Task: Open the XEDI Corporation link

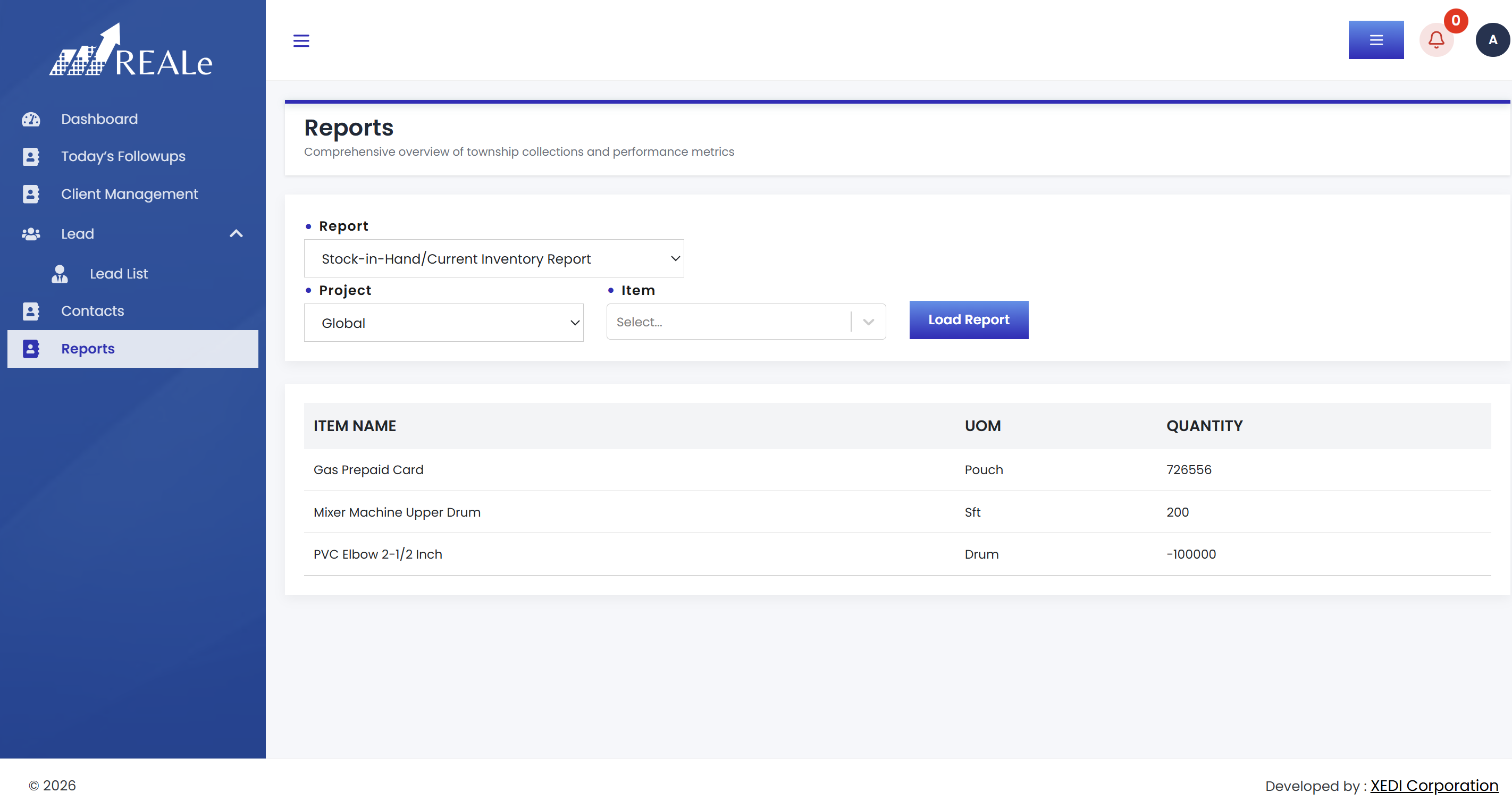Action: (1434, 786)
